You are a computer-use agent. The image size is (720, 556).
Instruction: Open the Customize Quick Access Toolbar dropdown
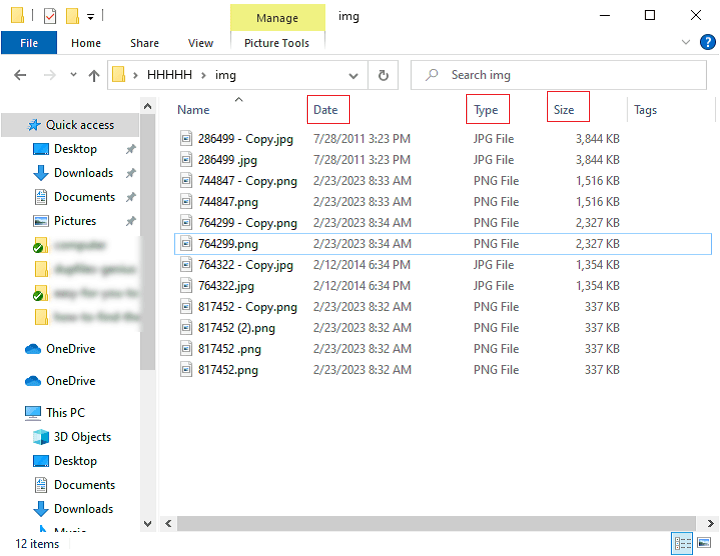pyautogui.click(x=90, y=17)
